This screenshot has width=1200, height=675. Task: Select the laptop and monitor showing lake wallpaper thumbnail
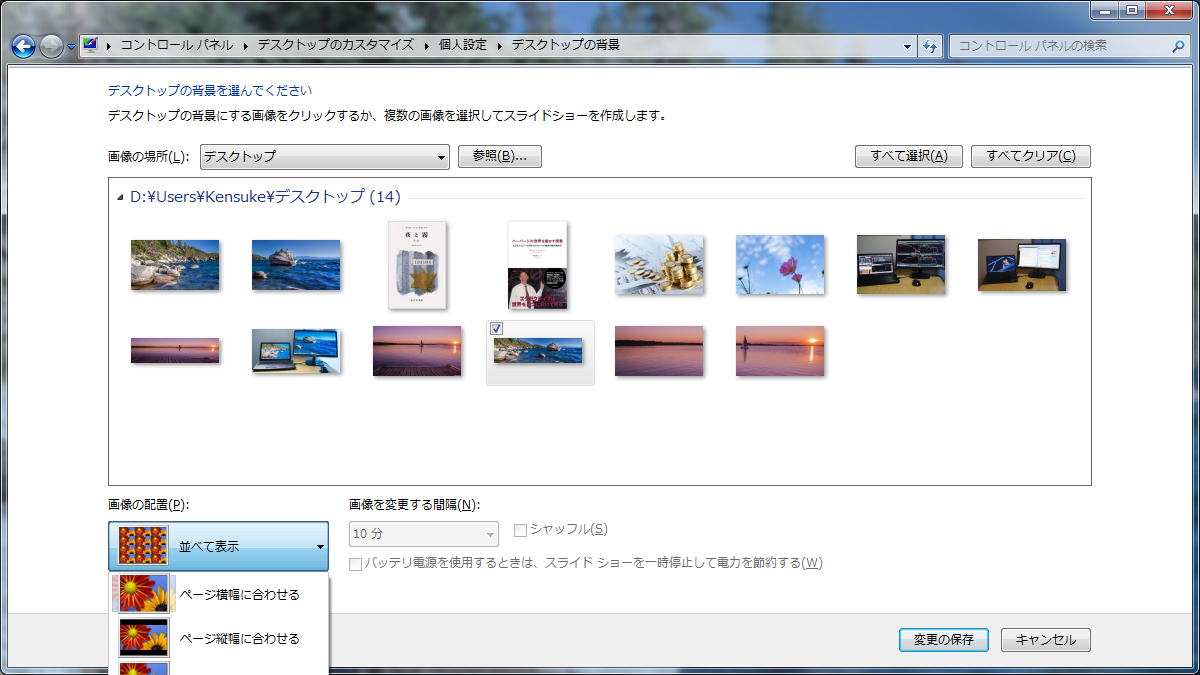(x=296, y=351)
